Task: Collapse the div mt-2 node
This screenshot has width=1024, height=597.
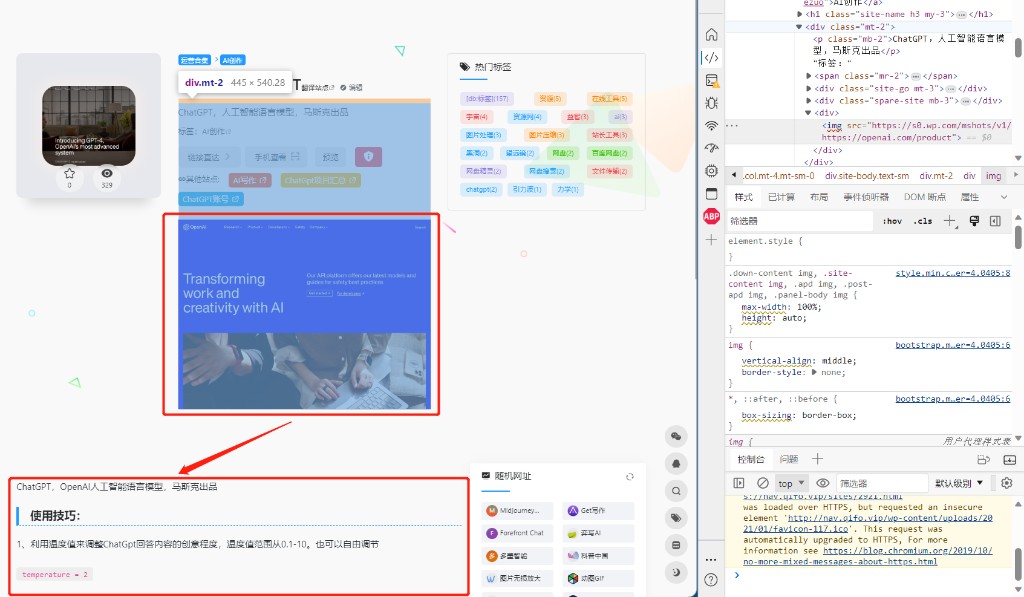Action: [799, 27]
